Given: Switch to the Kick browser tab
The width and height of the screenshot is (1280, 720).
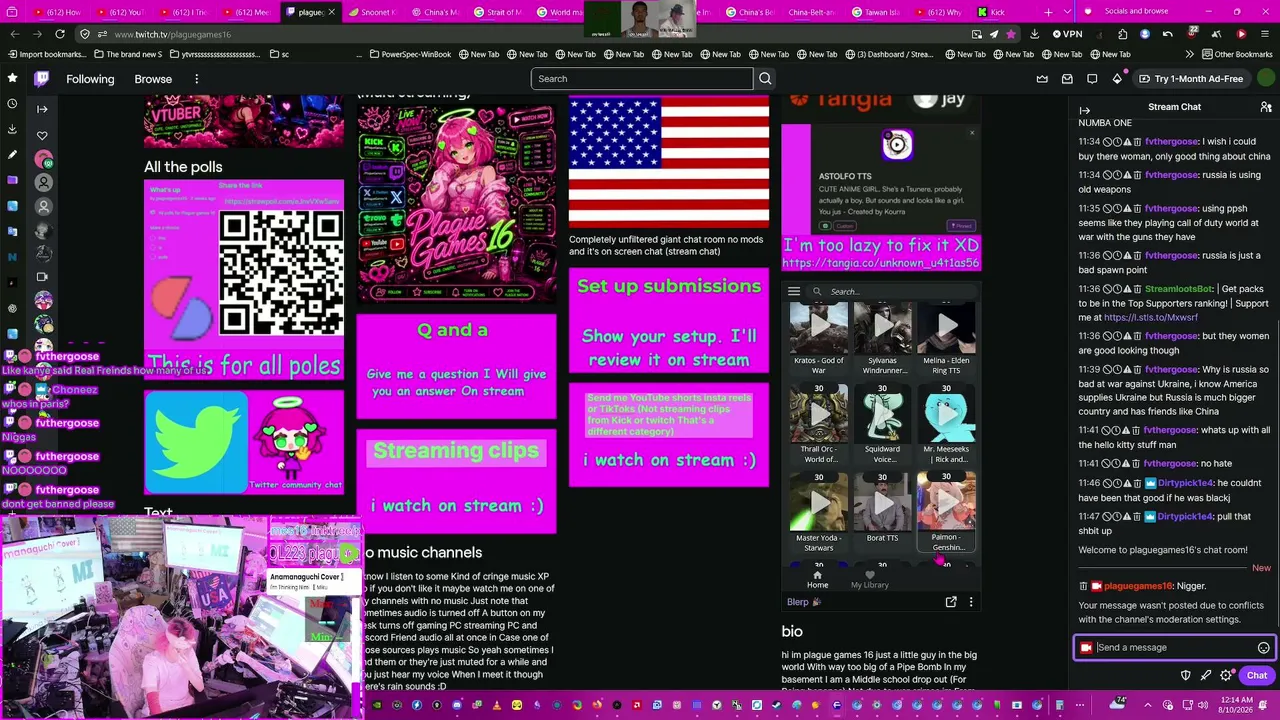Looking at the screenshot, I should pos(997,12).
